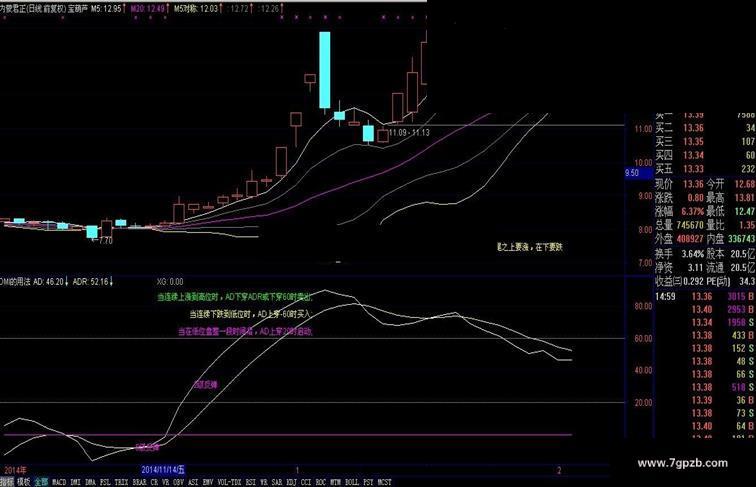Image resolution: width=756 pixels, height=487 pixels.
Task: Select the 买四 13.34 order book row
Action: click(x=705, y=155)
